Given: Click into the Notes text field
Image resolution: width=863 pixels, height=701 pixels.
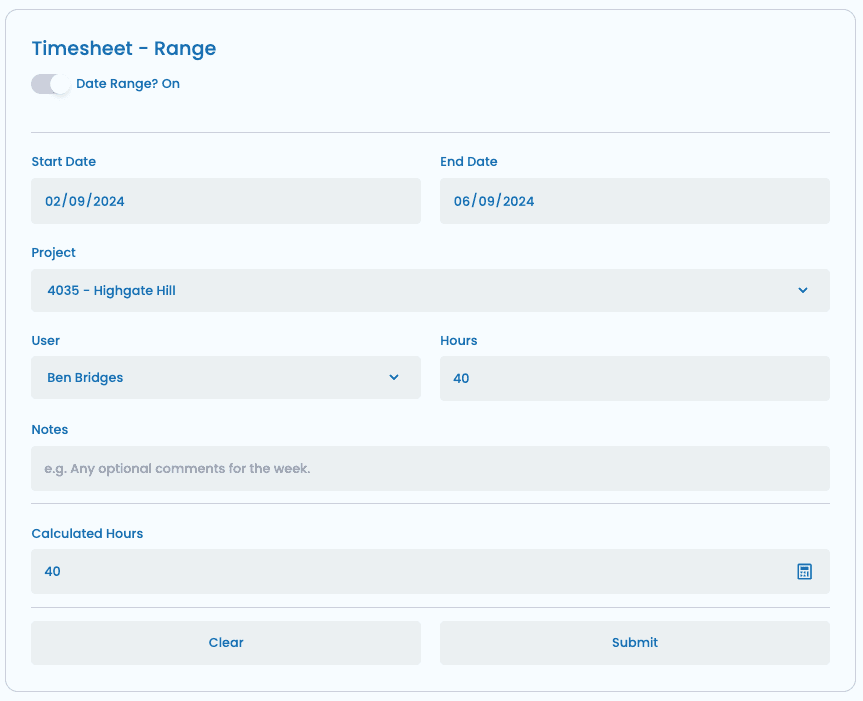Looking at the screenshot, I should coord(430,468).
